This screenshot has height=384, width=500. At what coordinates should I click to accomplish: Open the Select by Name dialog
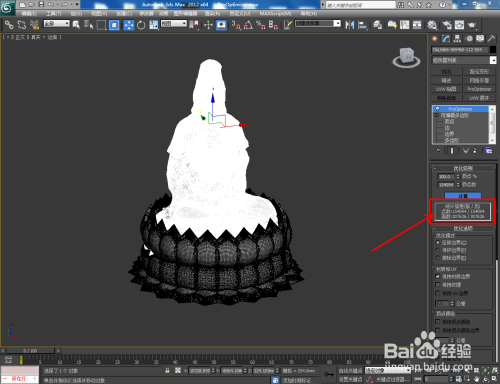click(88, 25)
